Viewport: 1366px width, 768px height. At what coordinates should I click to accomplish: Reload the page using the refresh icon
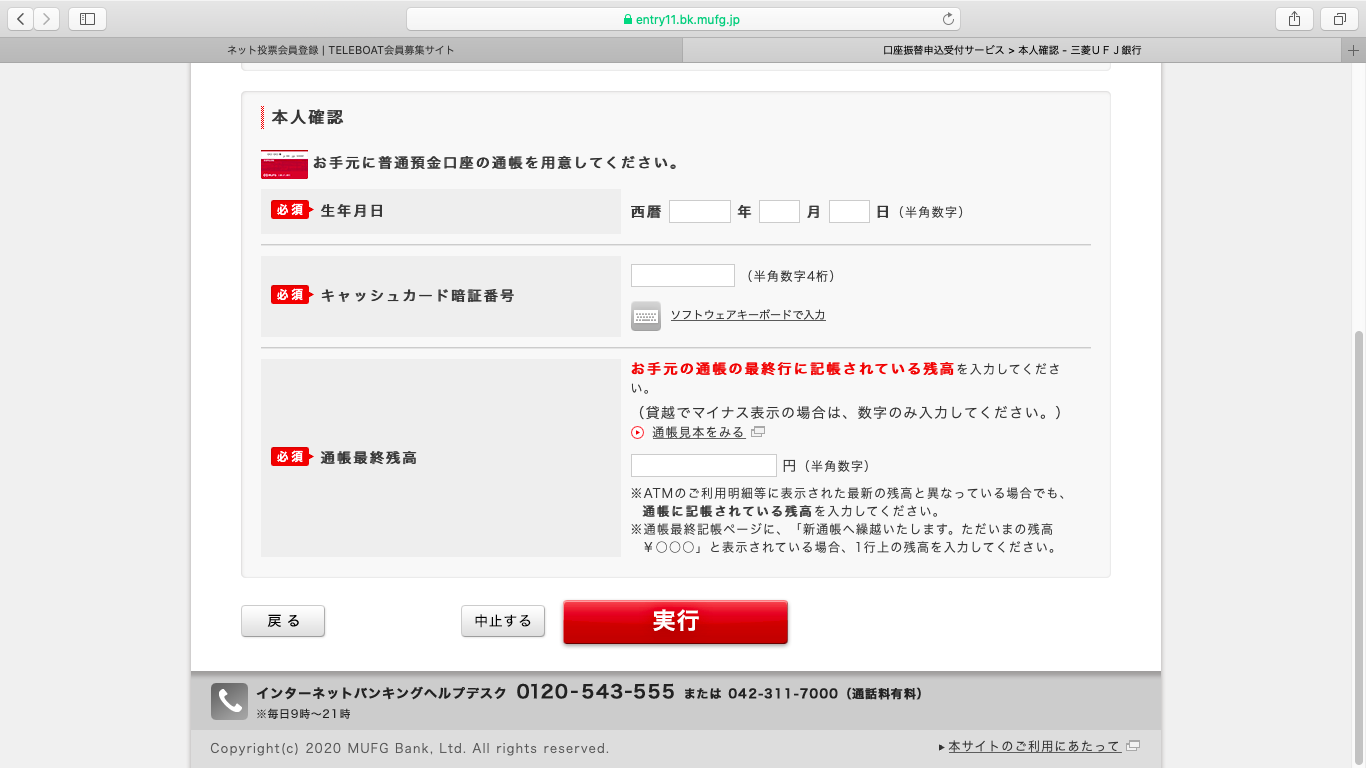[x=947, y=19]
